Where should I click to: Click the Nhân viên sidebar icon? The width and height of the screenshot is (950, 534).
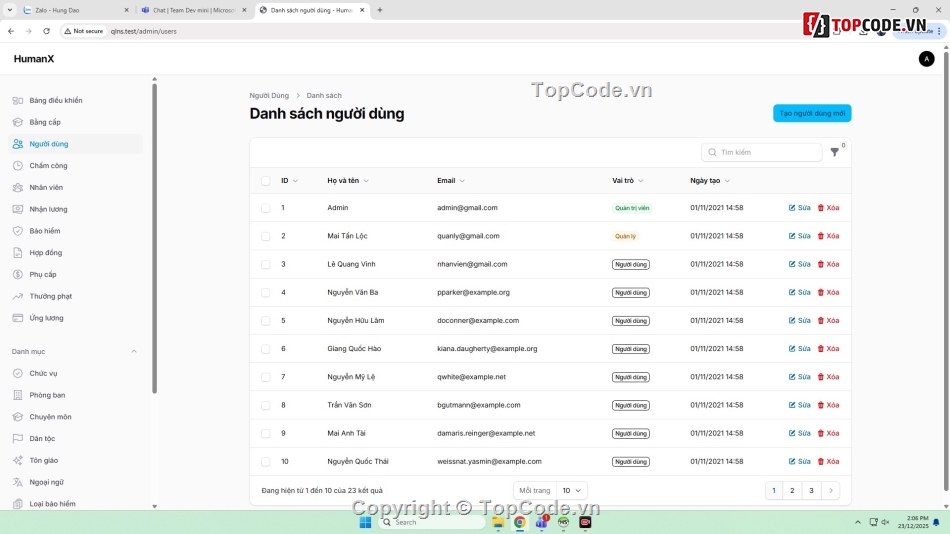pyautogui.click(x=18, y=187)
